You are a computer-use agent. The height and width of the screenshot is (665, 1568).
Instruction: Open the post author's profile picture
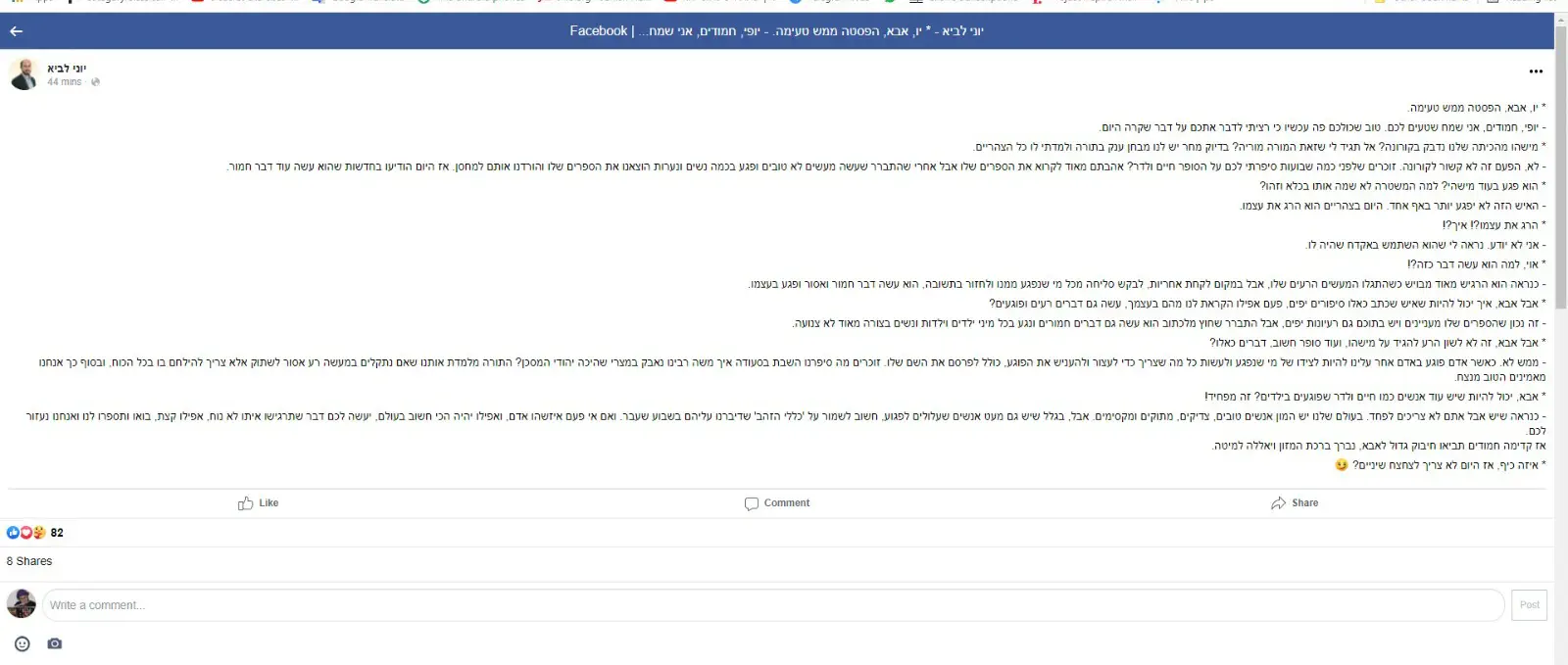(24, 73)
